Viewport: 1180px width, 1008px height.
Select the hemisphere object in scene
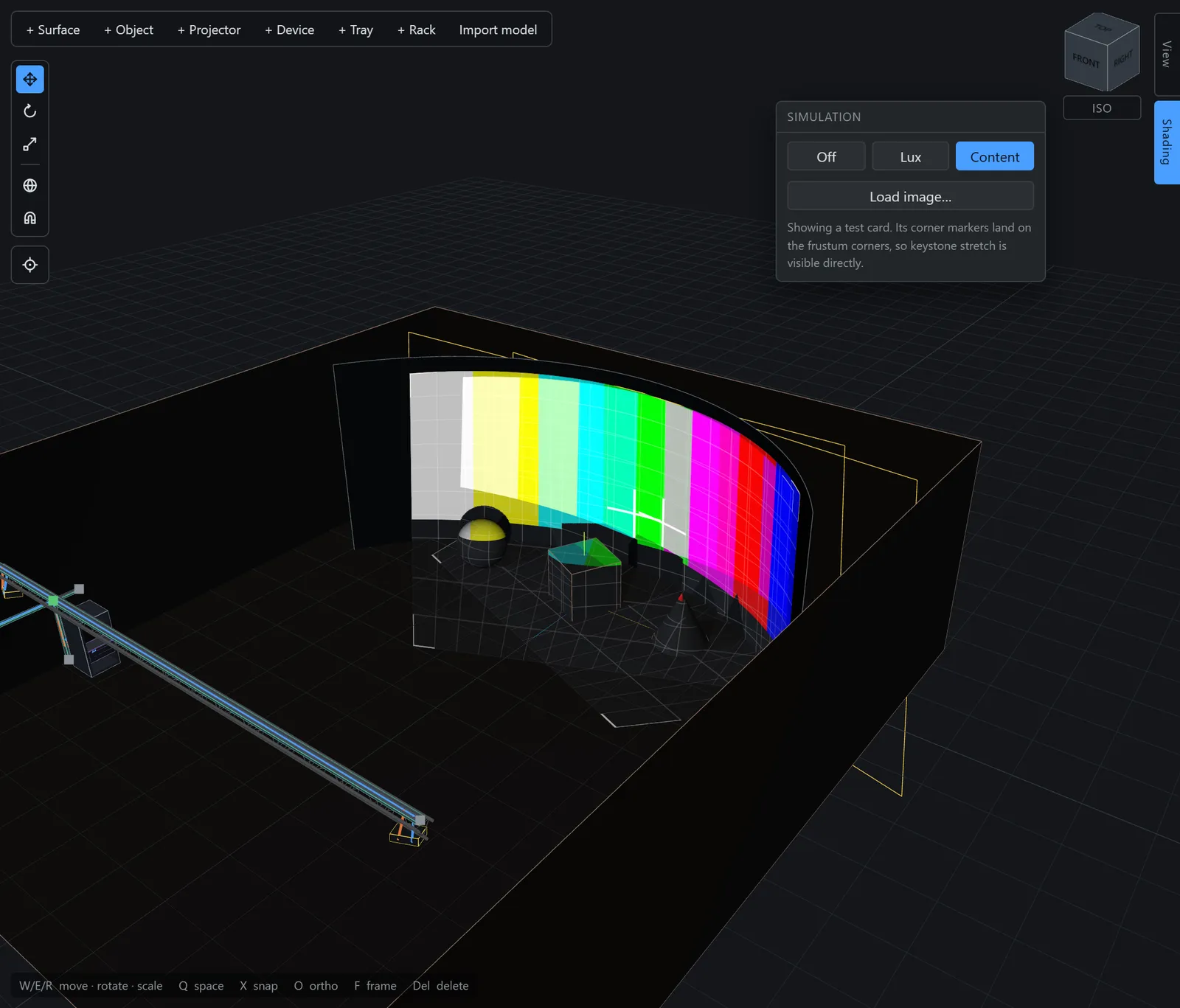(x=484, y=535)
